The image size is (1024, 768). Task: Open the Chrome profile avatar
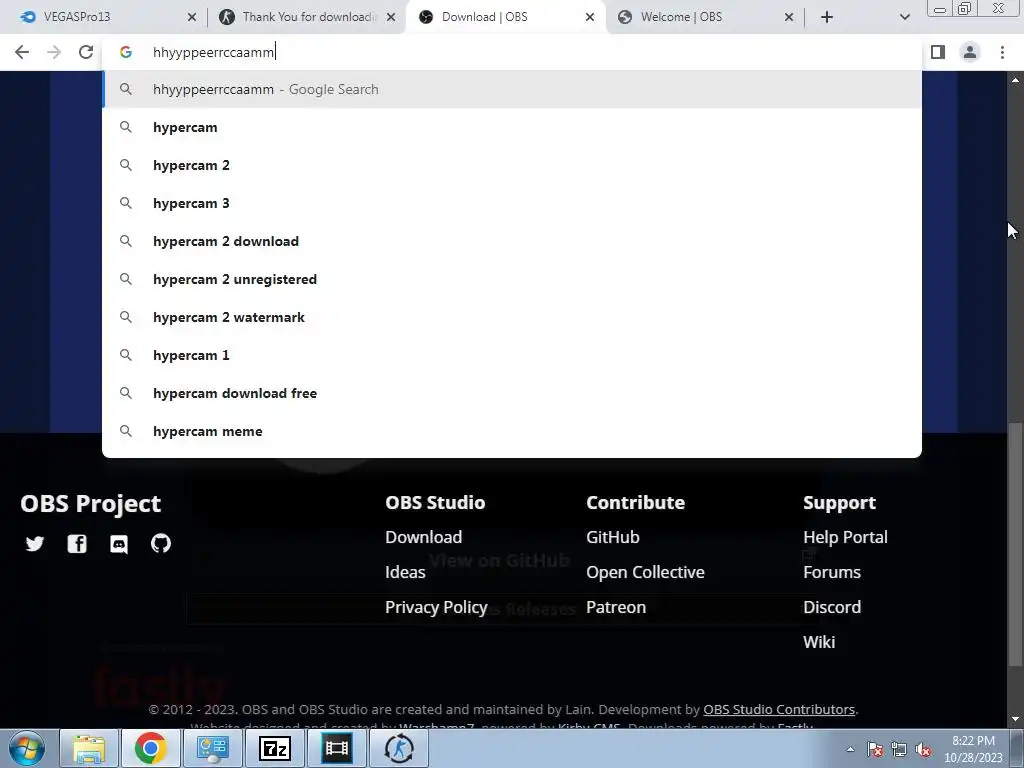(970, 52)
